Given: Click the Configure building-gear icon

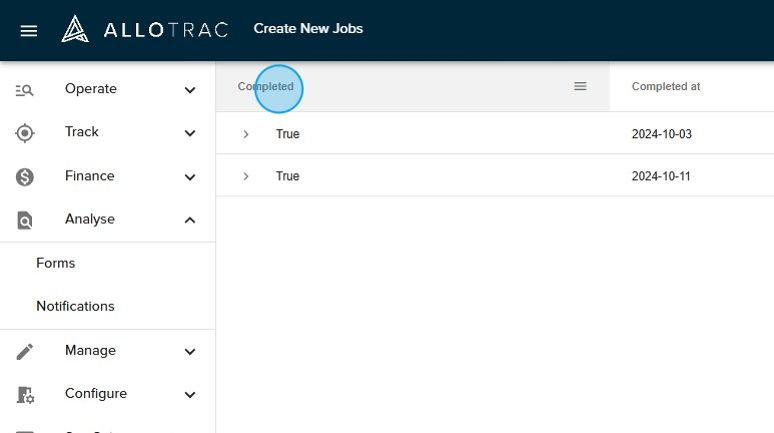Looking at the screenshot, I should (x=25, y=395).
